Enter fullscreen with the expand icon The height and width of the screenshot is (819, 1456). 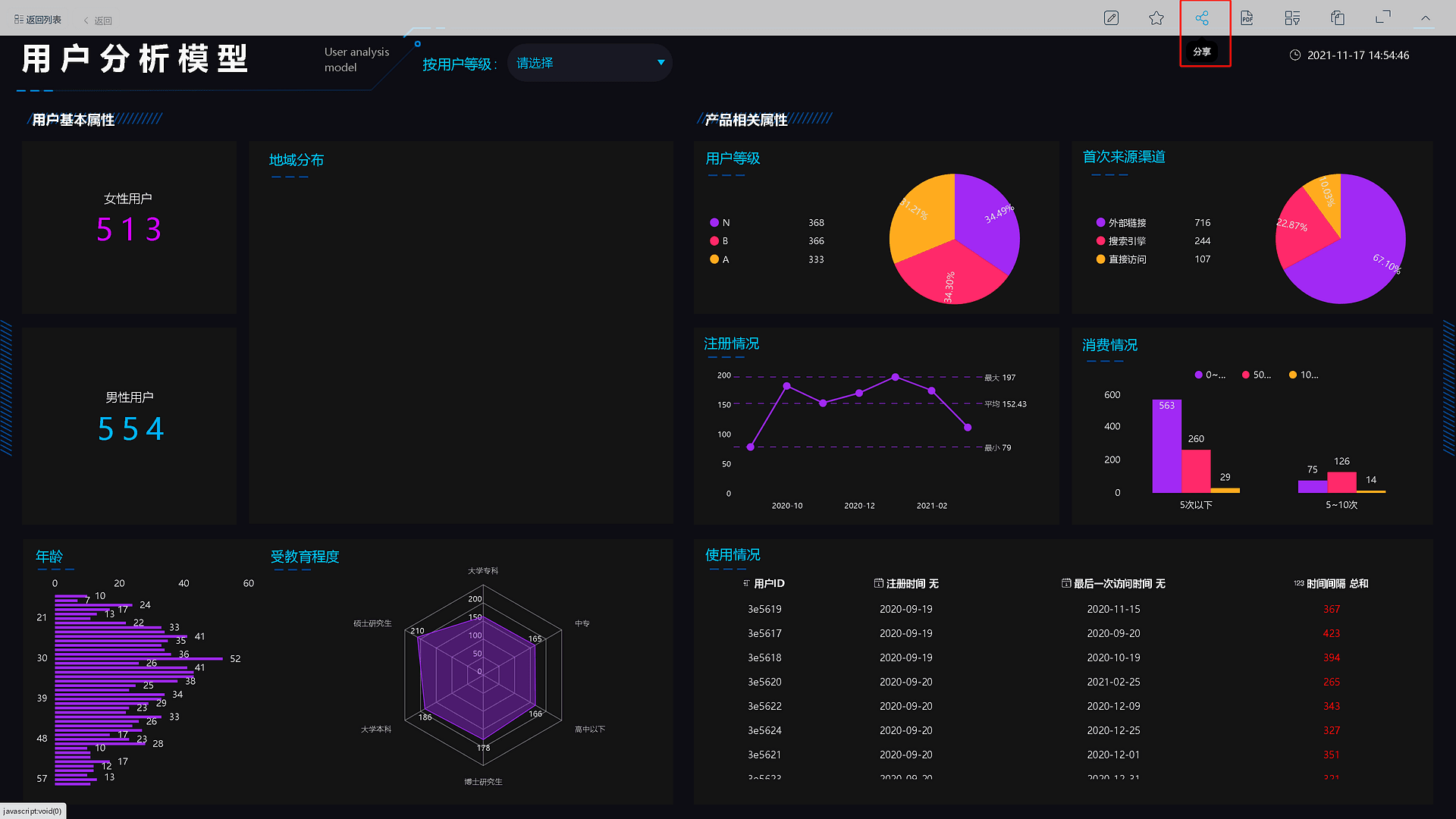click(x=1383, y=17)
